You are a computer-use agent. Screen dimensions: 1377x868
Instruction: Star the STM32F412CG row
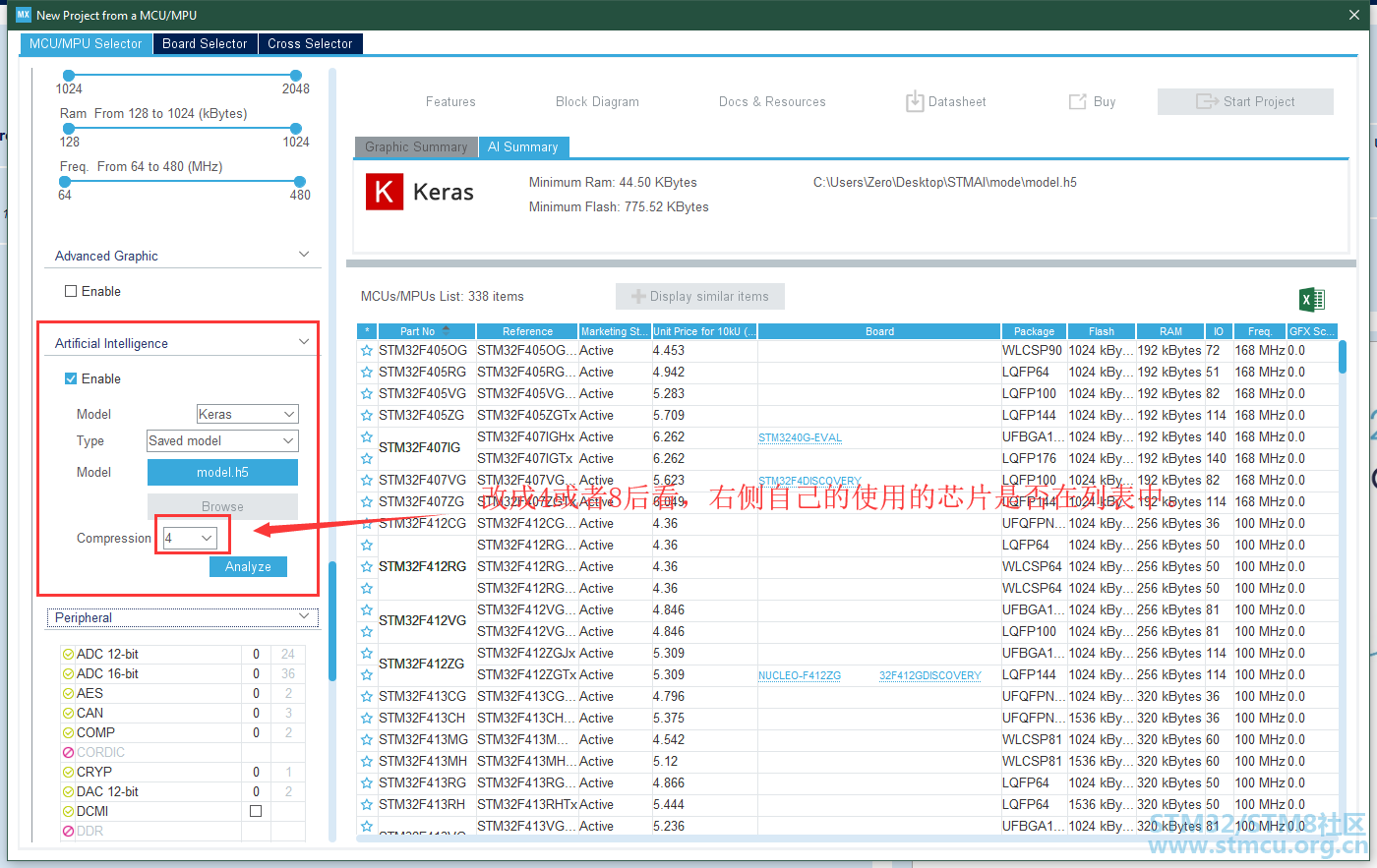tap(367, 524)
